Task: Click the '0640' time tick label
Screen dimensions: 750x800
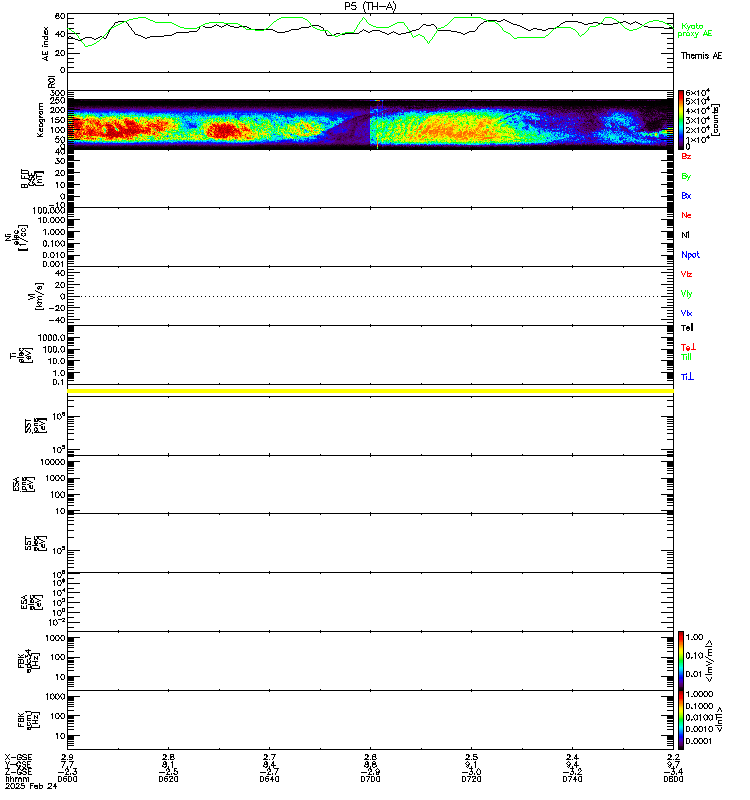Action: point(269,779)
